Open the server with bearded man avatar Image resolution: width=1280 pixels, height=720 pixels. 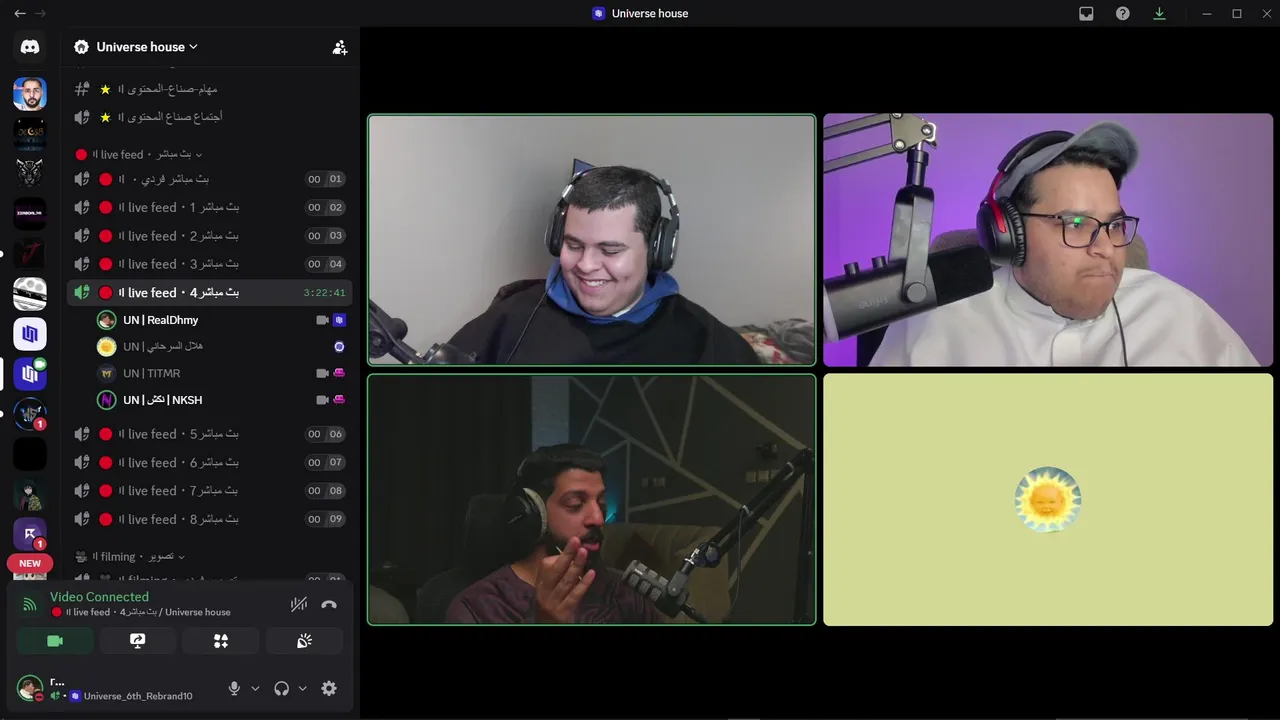click(x=30, y=94)
